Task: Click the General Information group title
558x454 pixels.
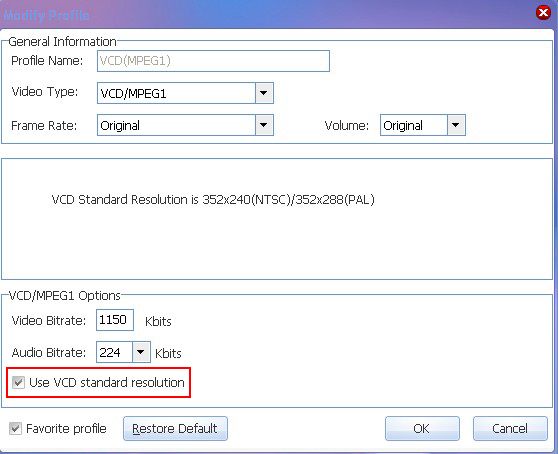Action: 62,42
